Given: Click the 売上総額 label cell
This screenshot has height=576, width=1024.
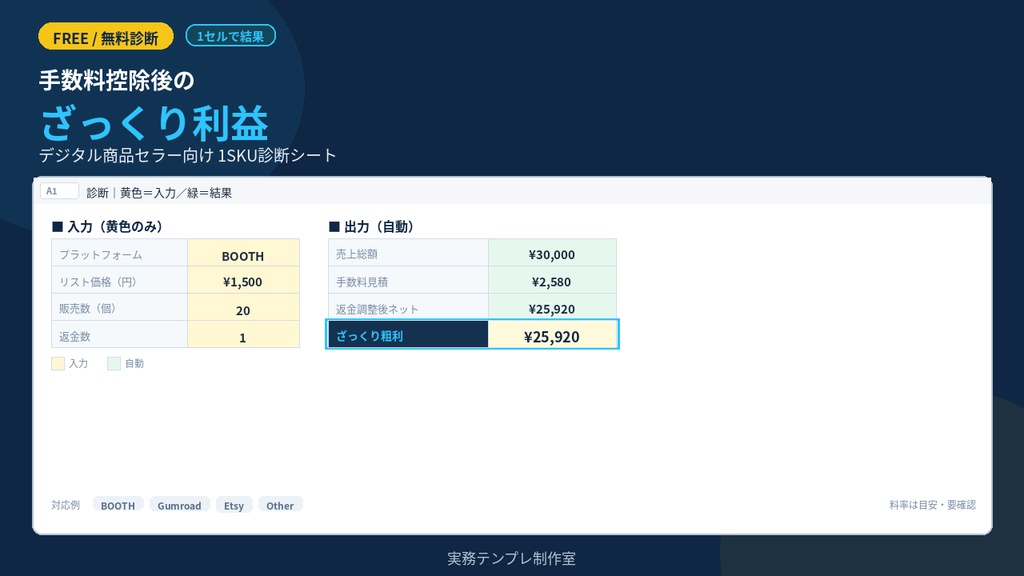Looking at the screenshot, I should (408, 253).
